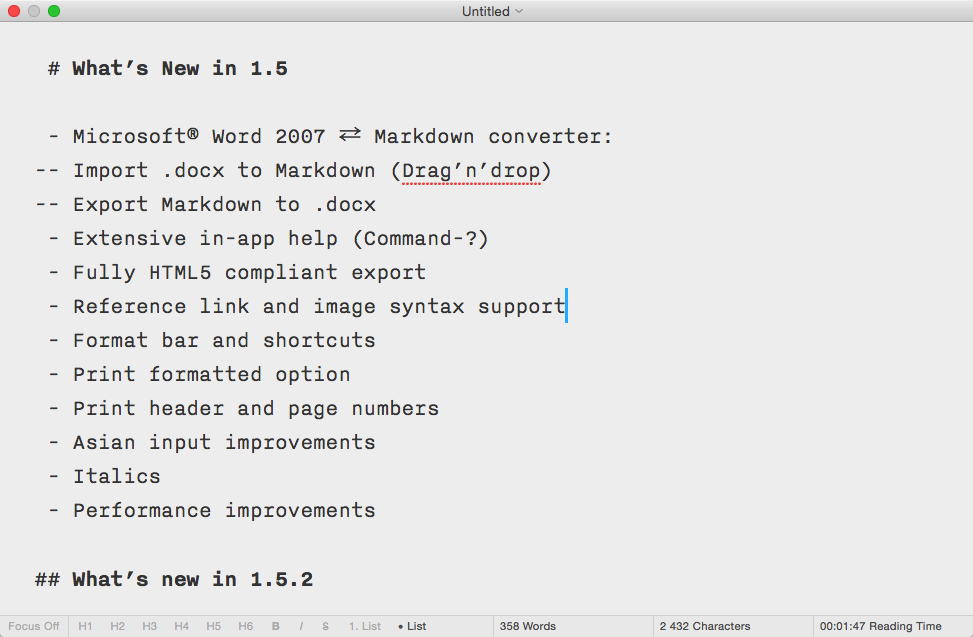Image resolution: width=973 pixels, height=637 pixels.
Task: Set heading level H2
Action: [x=117, y=626]
